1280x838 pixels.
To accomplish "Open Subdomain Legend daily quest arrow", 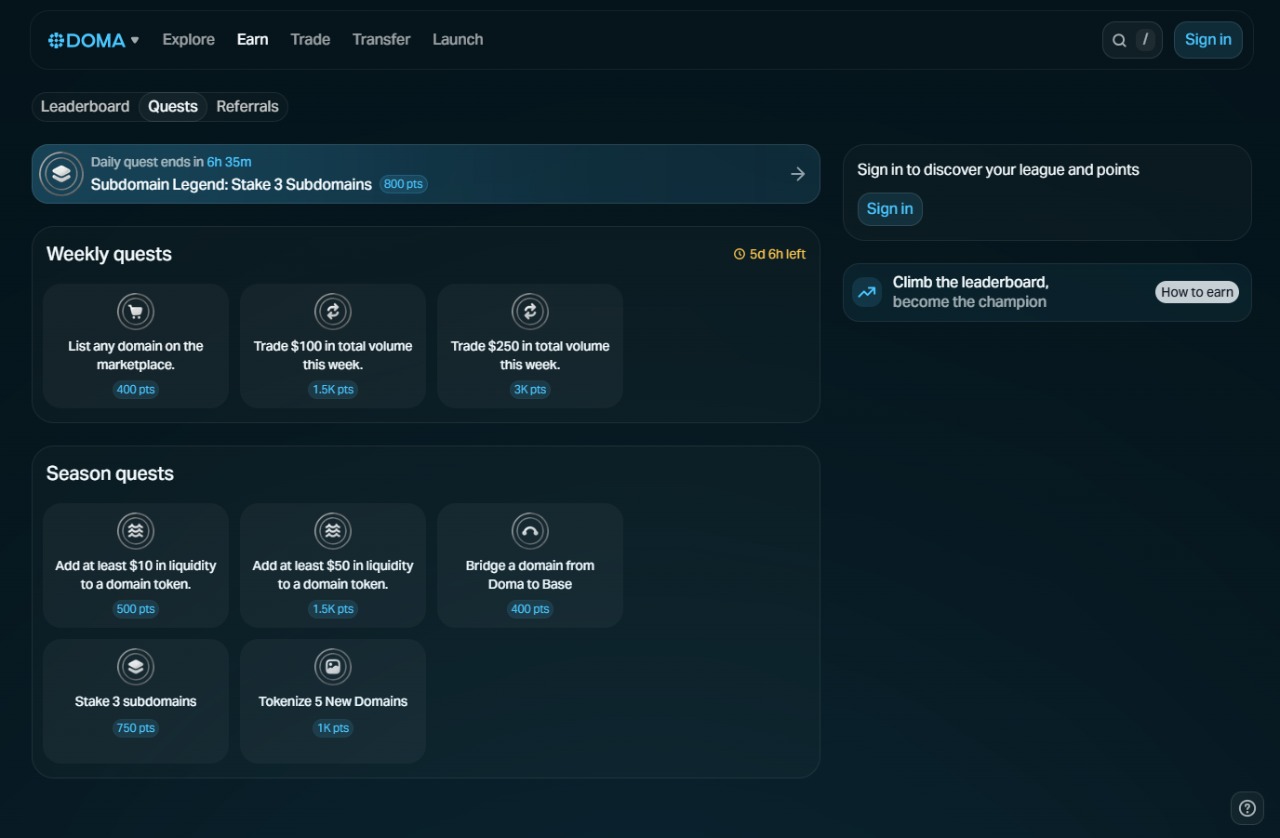I will 798,174.
